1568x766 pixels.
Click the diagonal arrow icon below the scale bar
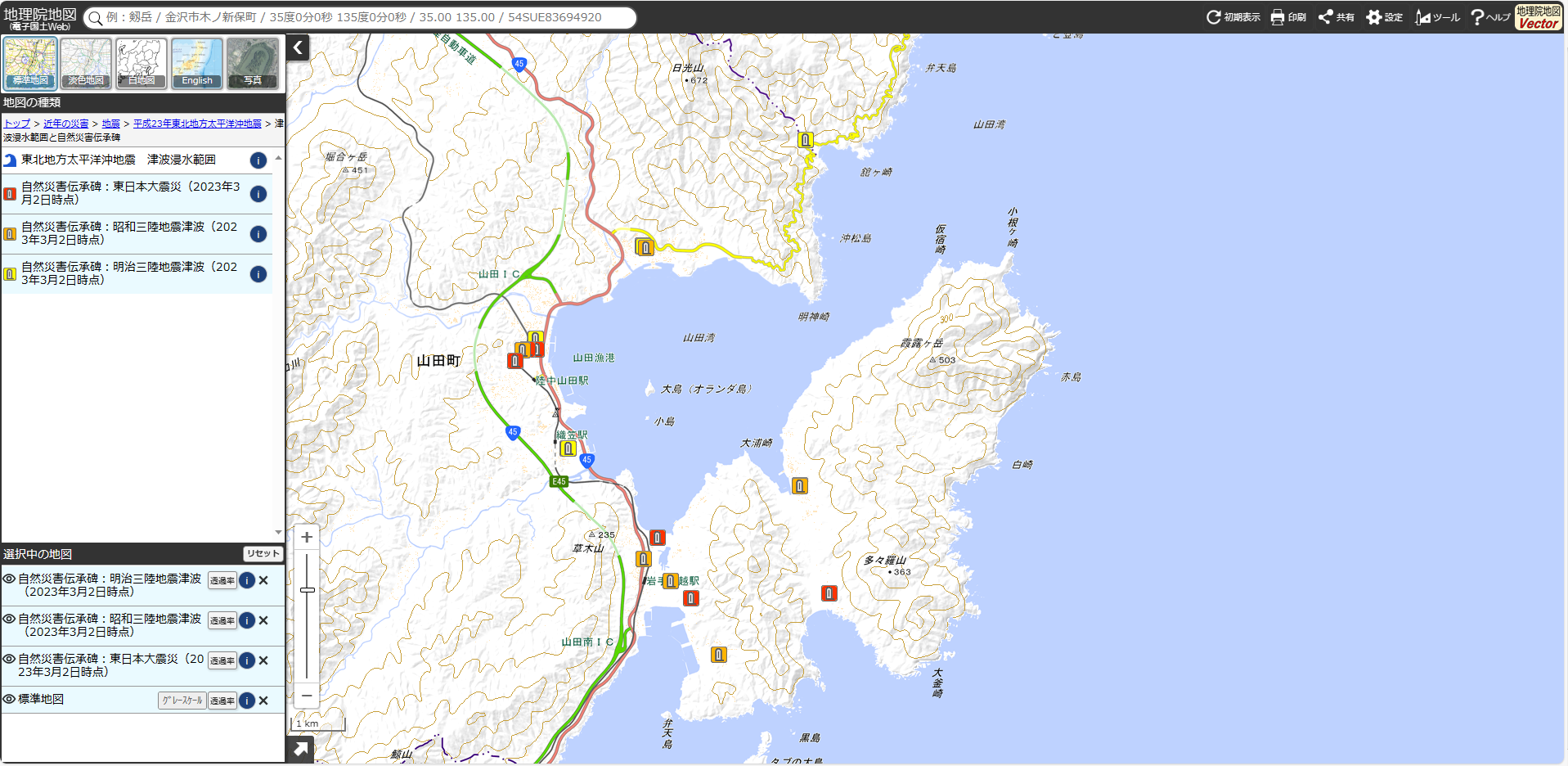coord(300,749)
